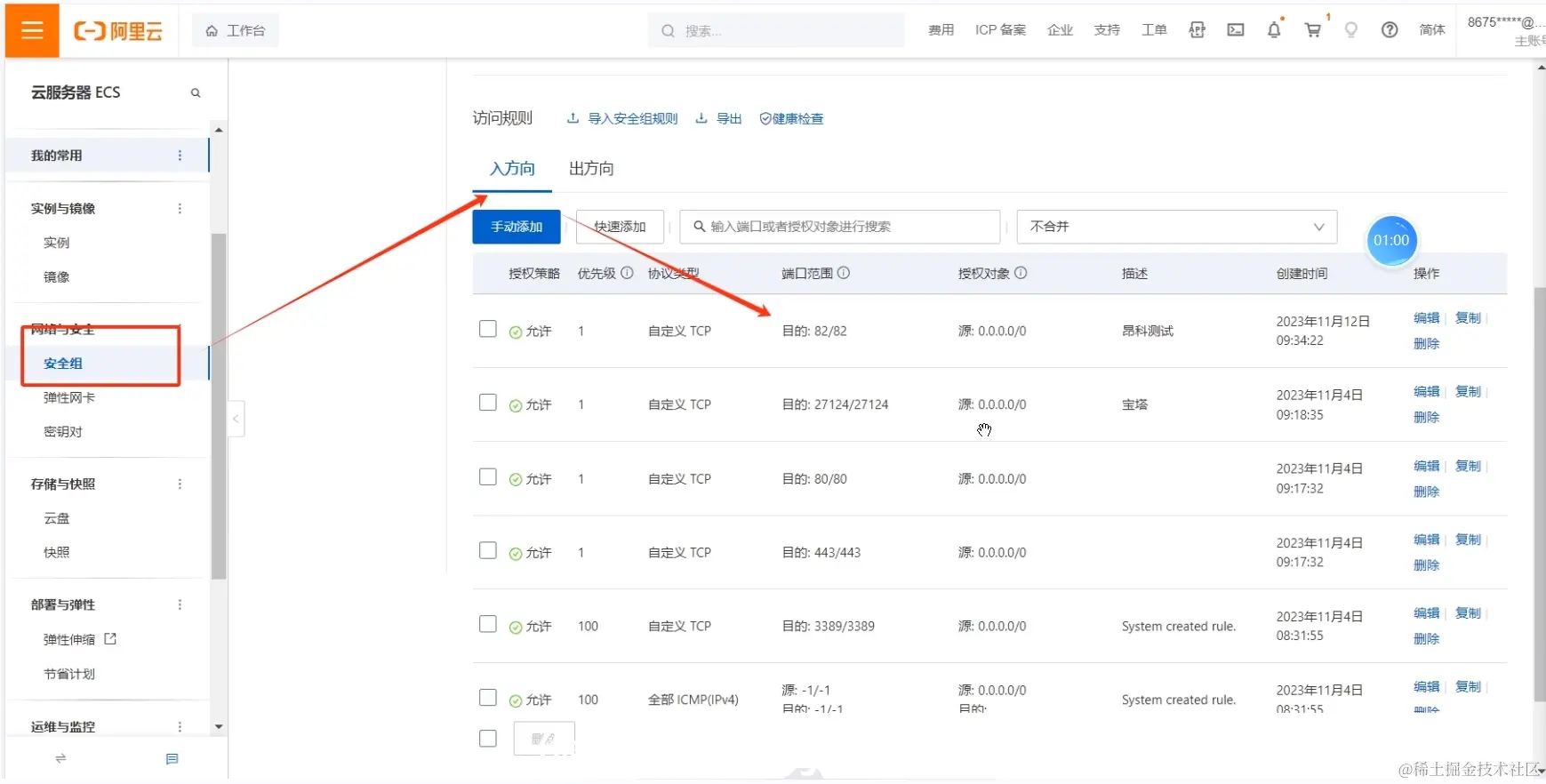The width and height of the screenshot is (1546, 784).
Task: Click the sidebar bottom feedback icon
Action: tap(172, 759)
